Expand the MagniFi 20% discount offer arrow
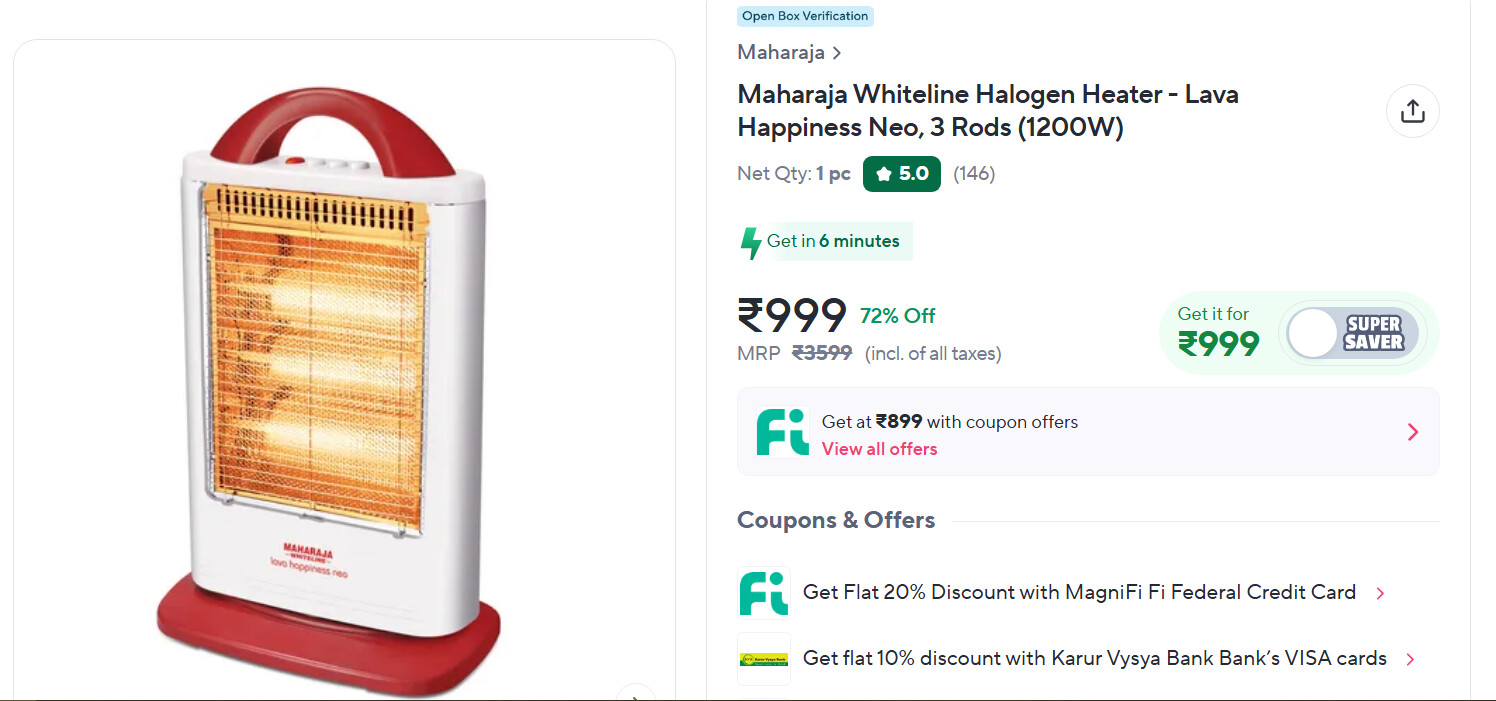This screenshot has height=701, width=1496. click(1380, 594)
